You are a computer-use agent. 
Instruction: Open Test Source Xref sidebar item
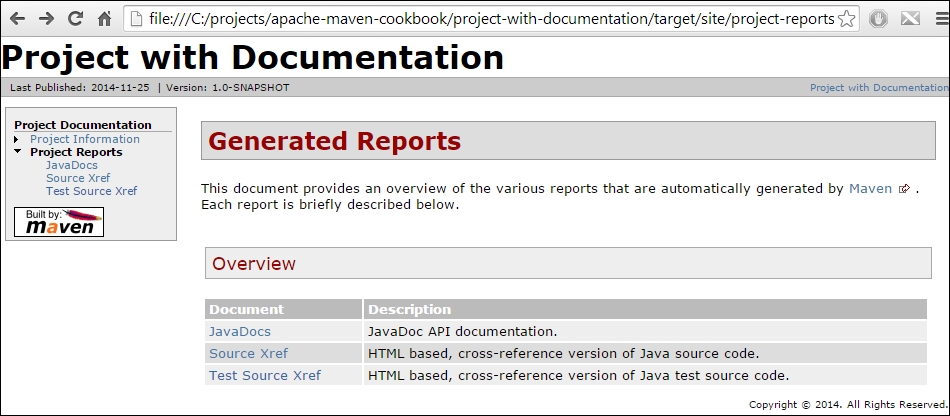[91, 191]
